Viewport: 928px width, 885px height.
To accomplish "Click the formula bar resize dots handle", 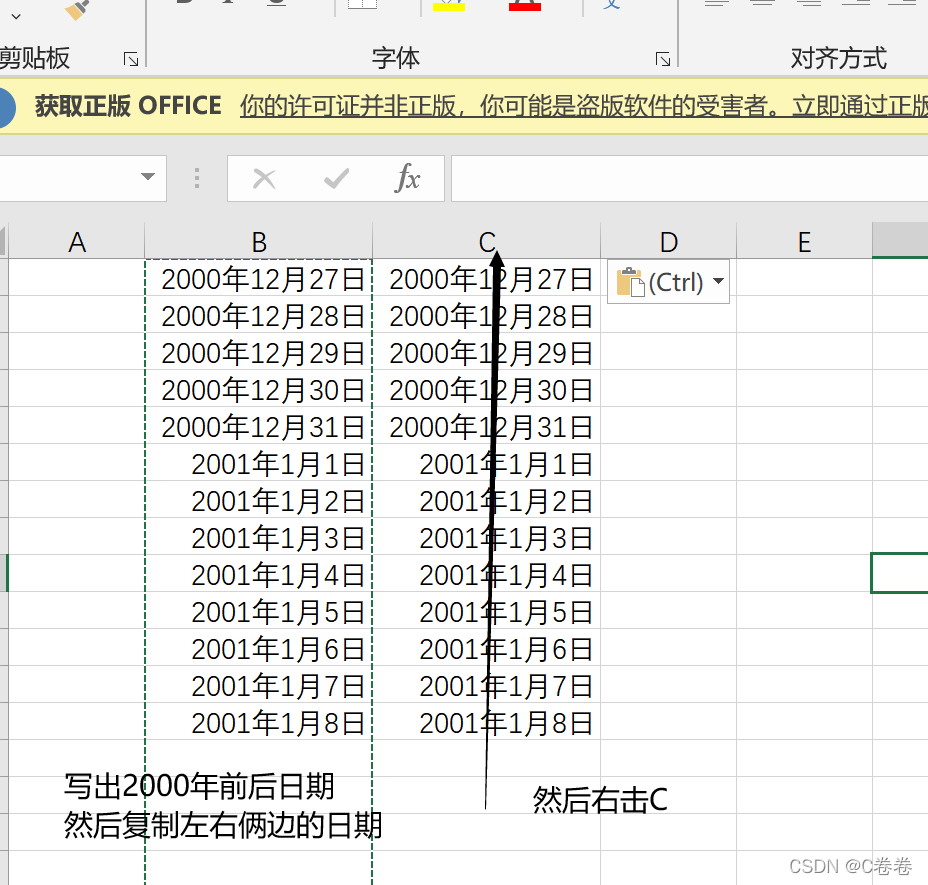I will pyautogui.click(x=197, y=178).
